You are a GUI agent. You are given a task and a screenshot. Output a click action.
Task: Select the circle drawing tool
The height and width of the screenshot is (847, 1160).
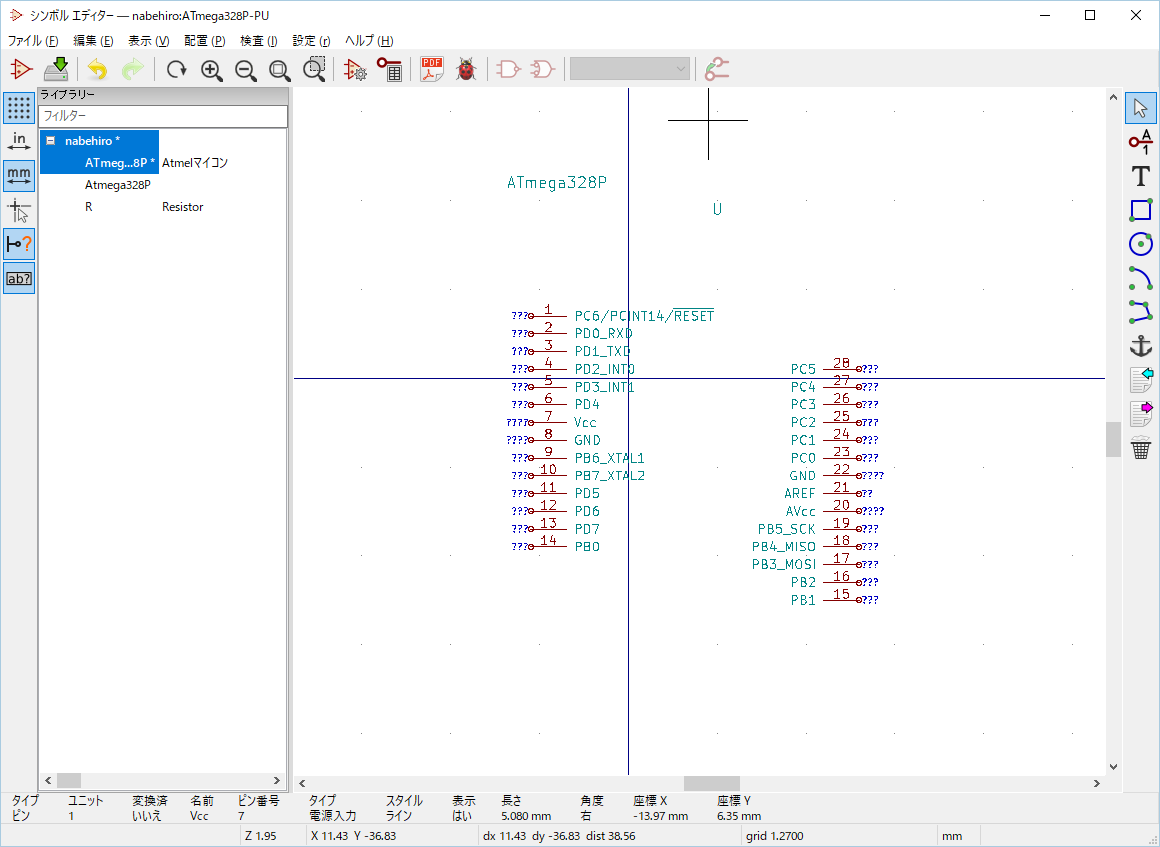click(1140, 243)
